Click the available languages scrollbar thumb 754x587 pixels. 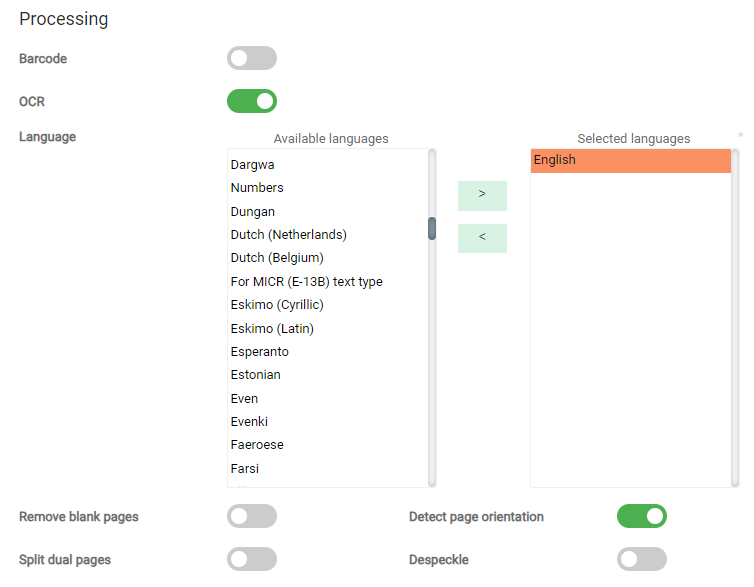click(x=432, y=229)
